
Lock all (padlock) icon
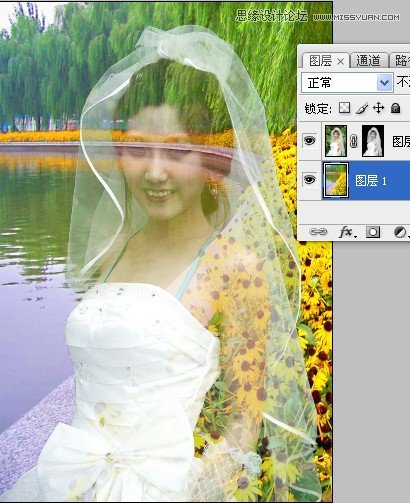395,108
